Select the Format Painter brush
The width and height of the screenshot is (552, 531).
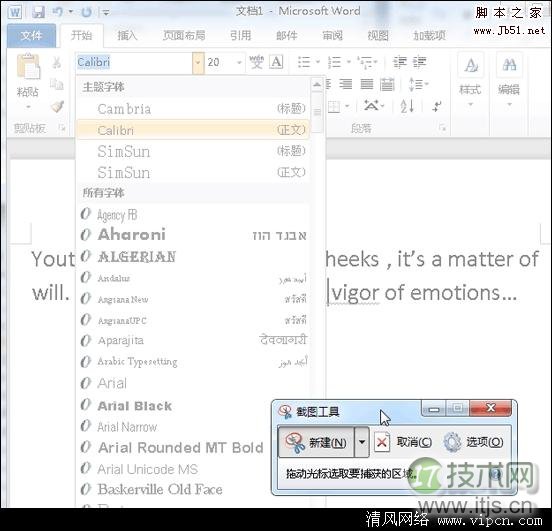(x=57, y=106)
